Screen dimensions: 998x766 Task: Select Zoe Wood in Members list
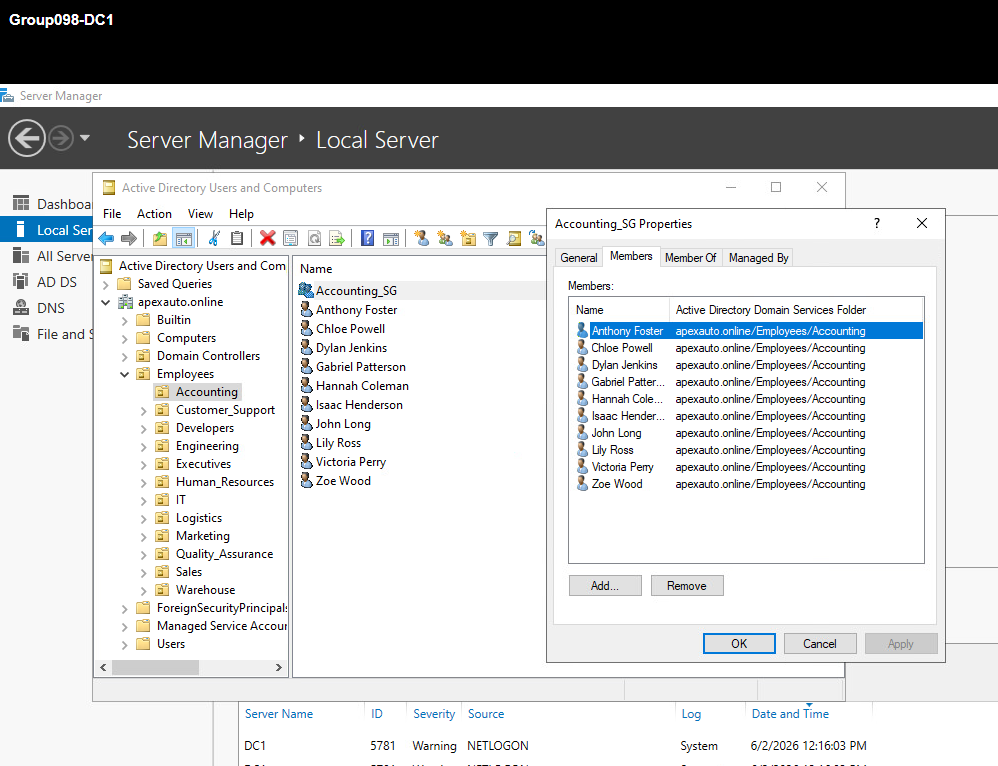[x=616, y=484]
